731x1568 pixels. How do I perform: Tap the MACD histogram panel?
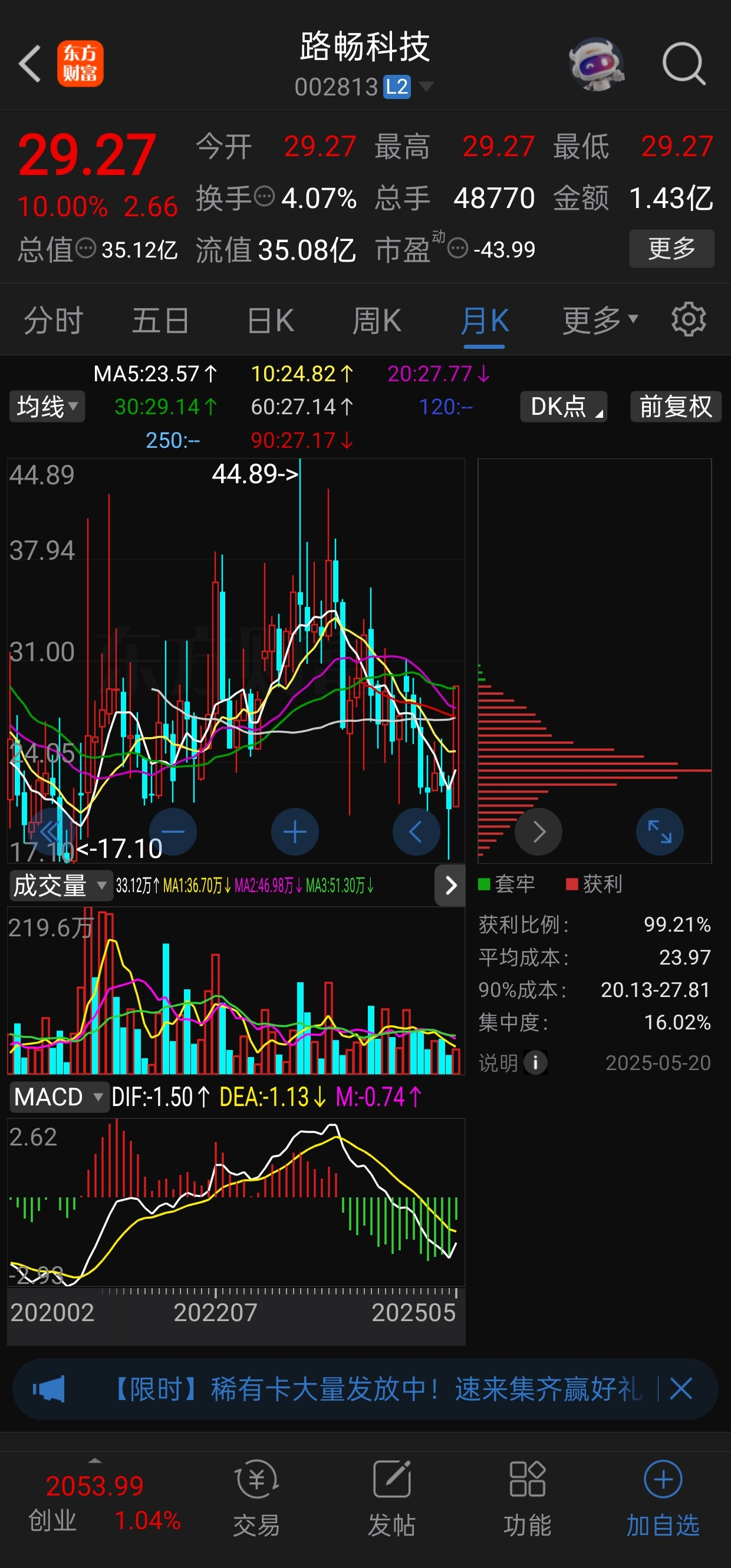(x=236, y=1202)
